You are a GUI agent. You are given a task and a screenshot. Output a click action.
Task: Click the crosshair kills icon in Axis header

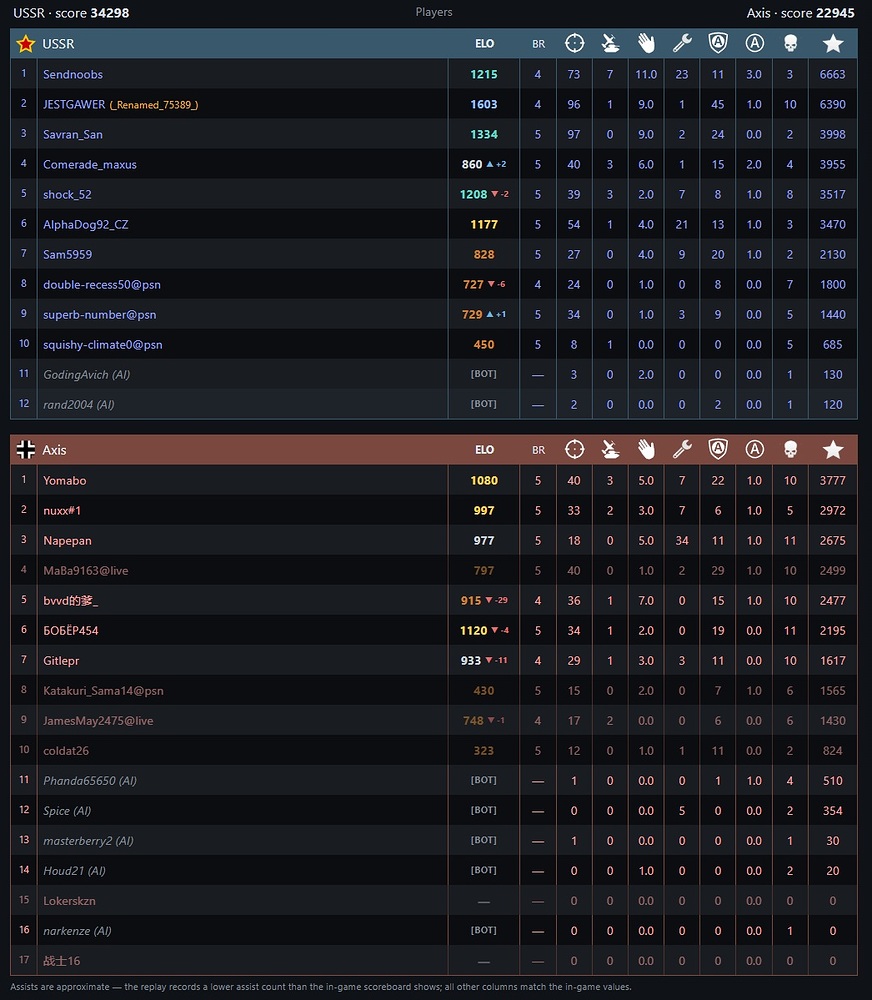click(574, 450)
